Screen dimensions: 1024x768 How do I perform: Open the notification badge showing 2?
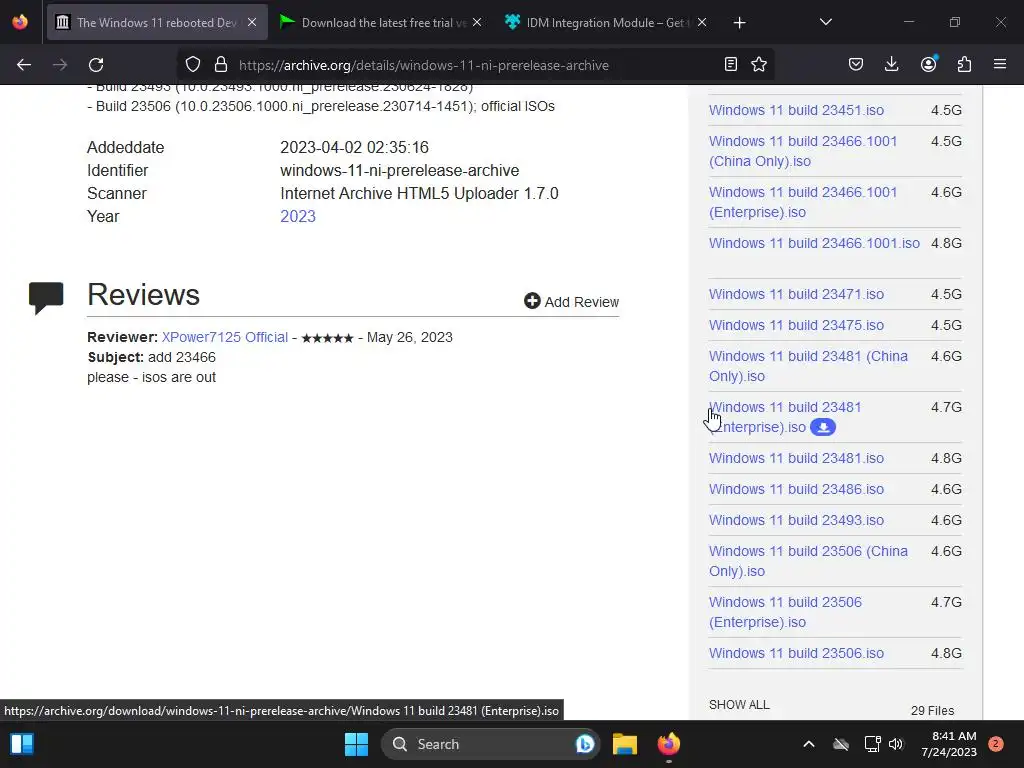996,744
